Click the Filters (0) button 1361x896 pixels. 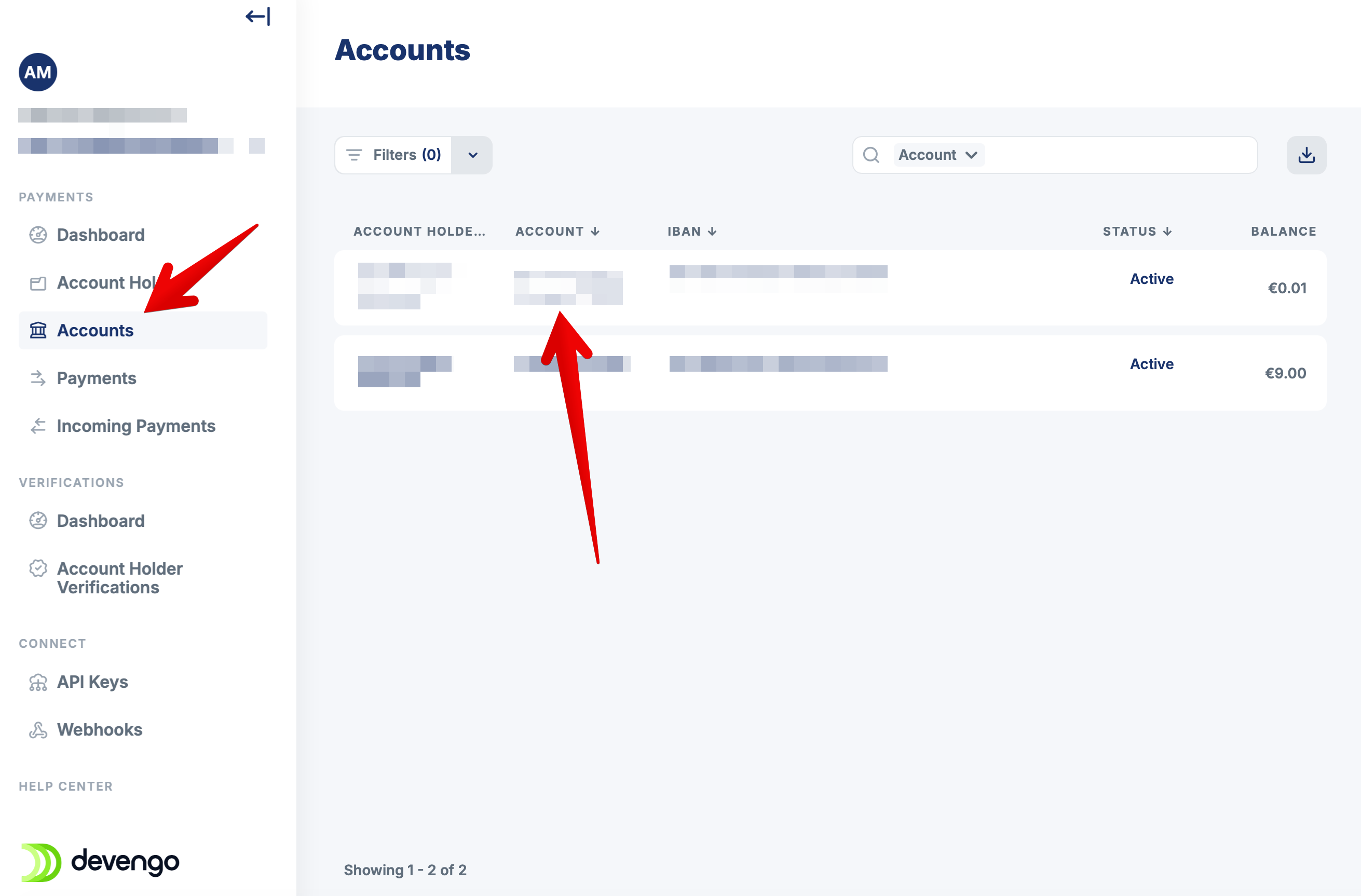(393, 155)
